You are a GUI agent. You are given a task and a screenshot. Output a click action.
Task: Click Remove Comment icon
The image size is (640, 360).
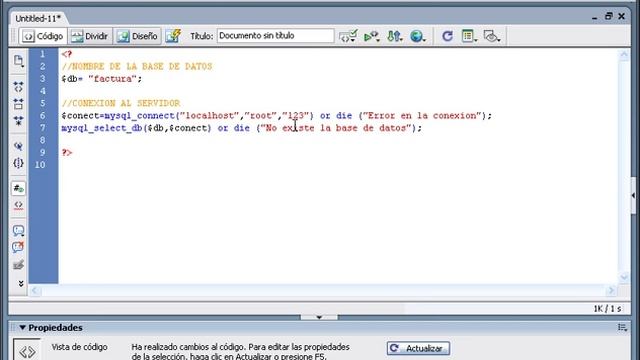[18, 247]
